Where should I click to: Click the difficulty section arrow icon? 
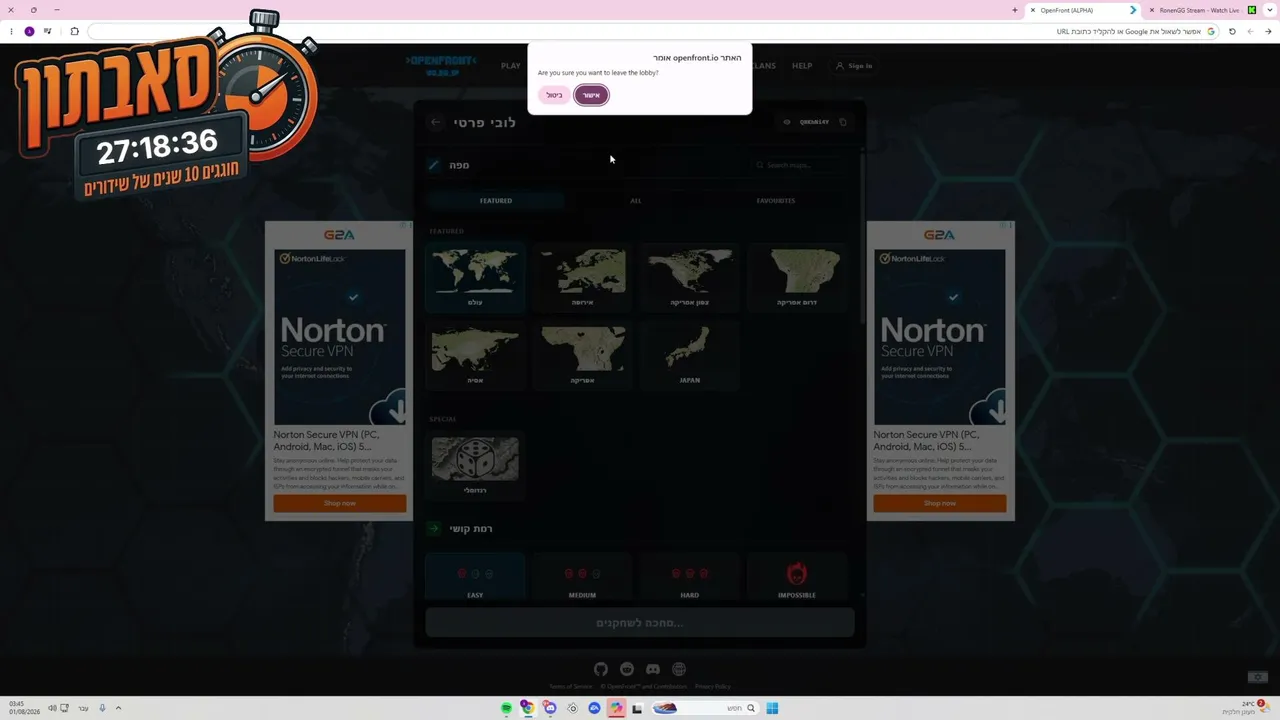(x=434, y=528)
